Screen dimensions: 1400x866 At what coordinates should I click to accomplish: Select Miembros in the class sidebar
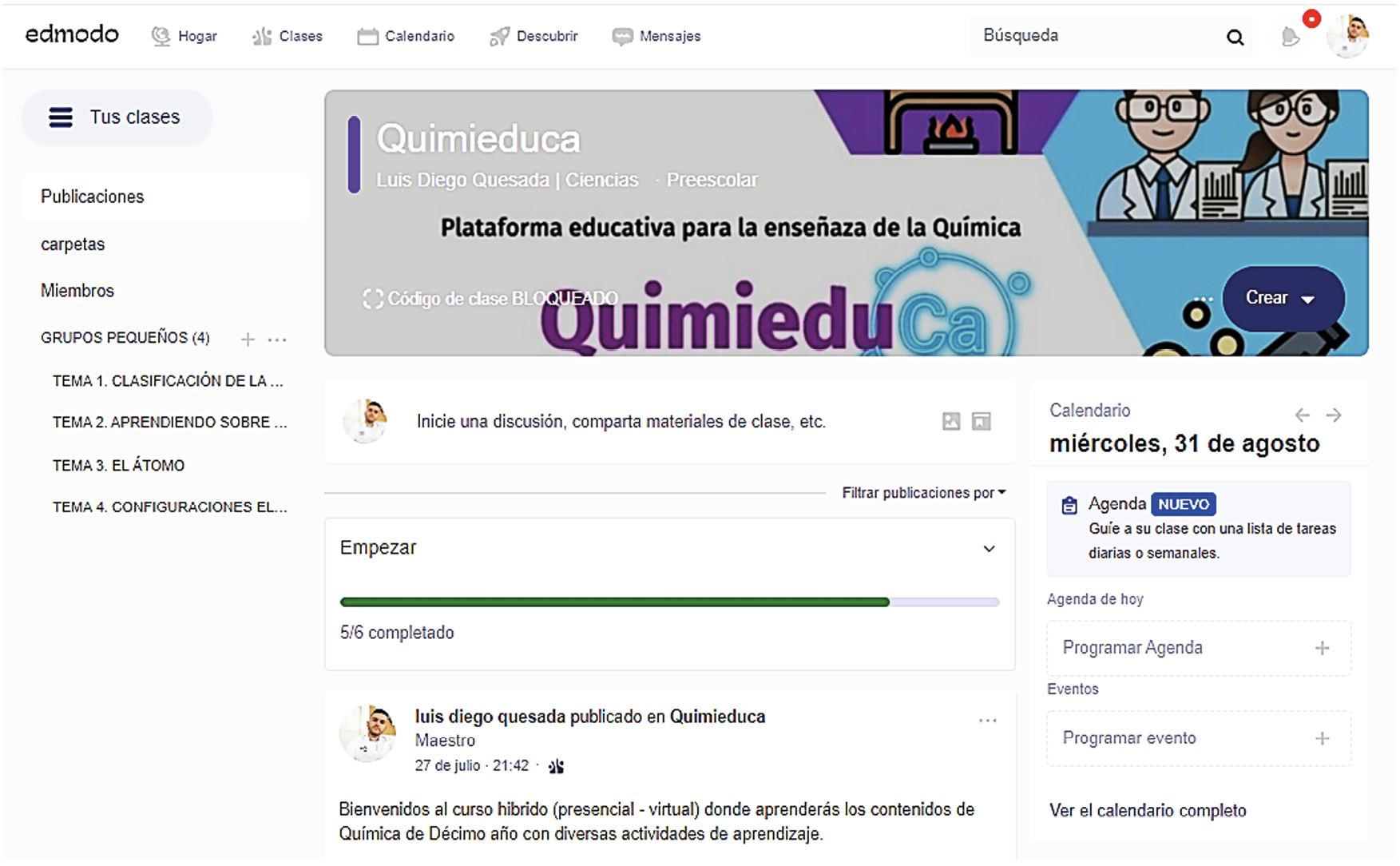point(77,291)
